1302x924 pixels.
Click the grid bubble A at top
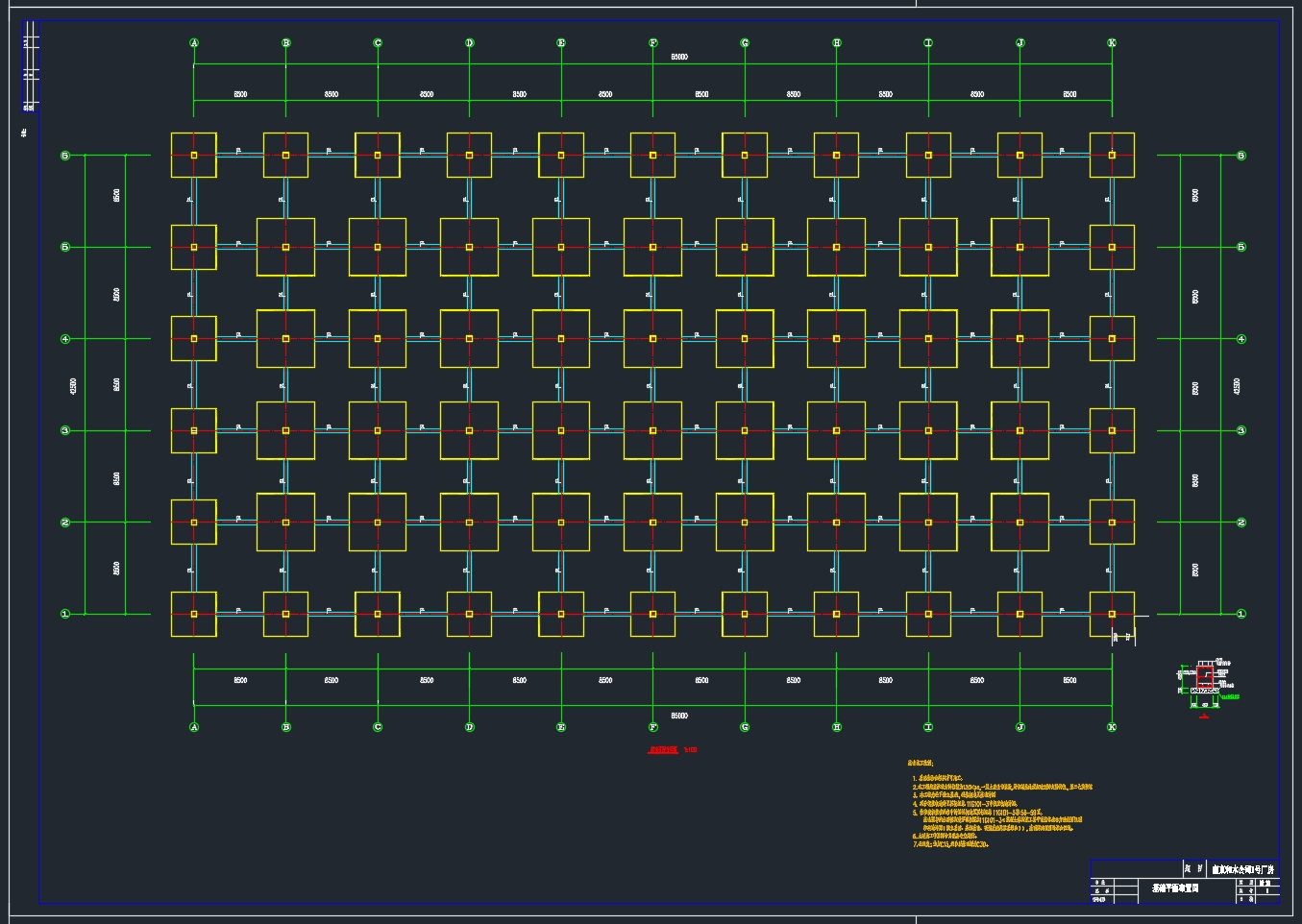point(194,43)
